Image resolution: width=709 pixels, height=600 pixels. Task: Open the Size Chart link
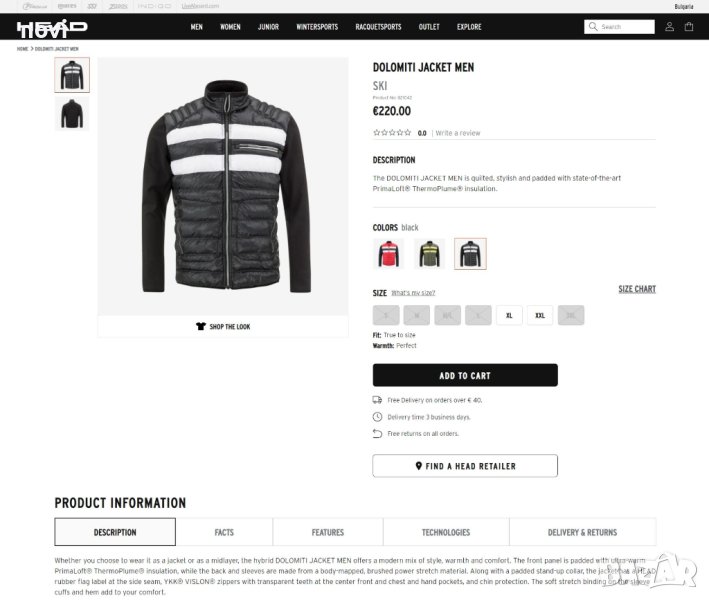coord(637,289)
